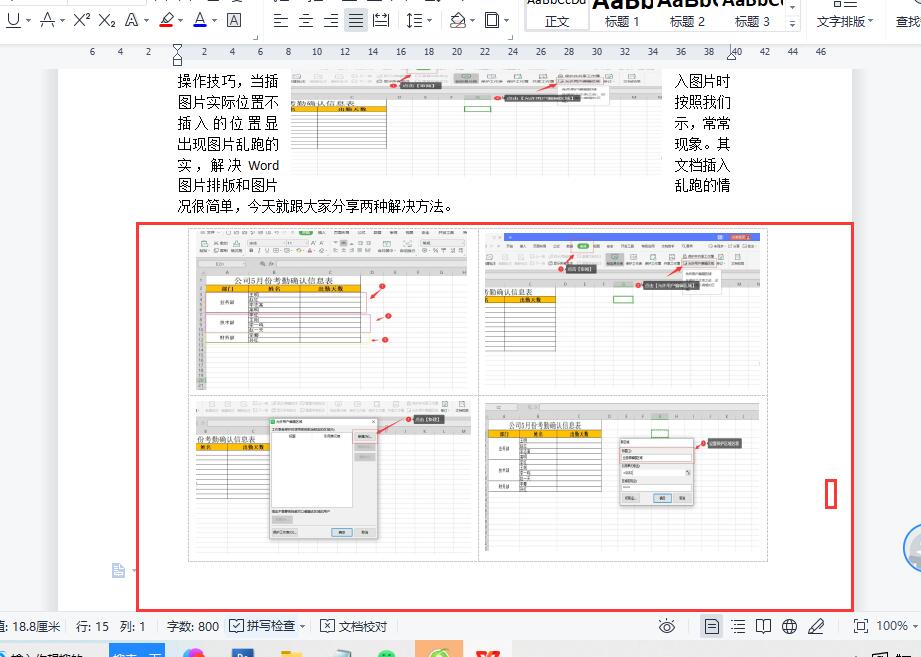Screen dimensions: 921x657
Task: Select top-right spreadsheet ribbon image
Action: pos(623,311)
